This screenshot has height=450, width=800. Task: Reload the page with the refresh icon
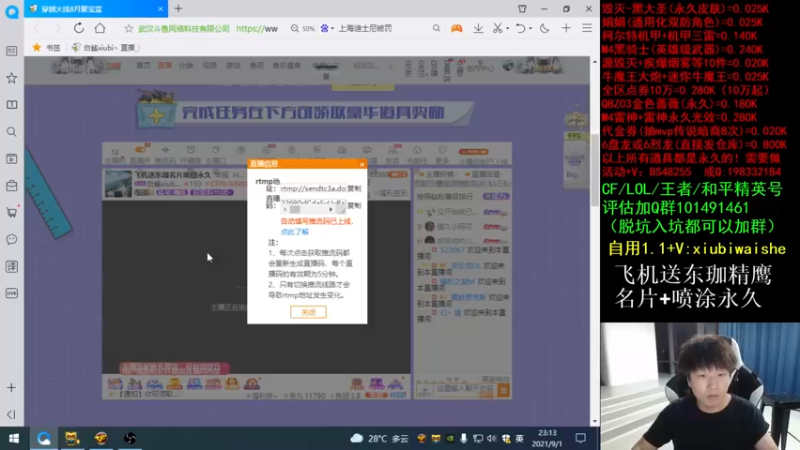(x=79, y=28)
